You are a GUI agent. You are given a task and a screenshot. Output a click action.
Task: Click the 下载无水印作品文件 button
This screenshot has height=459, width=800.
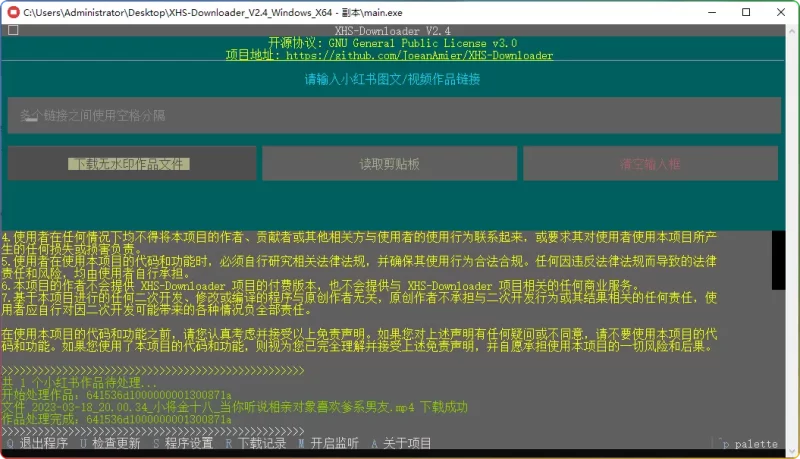(132, 163)
